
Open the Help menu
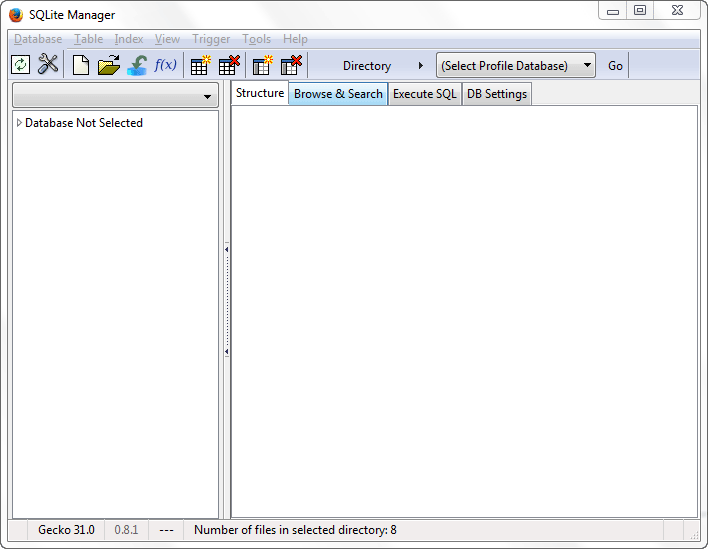click(x=295, y=39)
